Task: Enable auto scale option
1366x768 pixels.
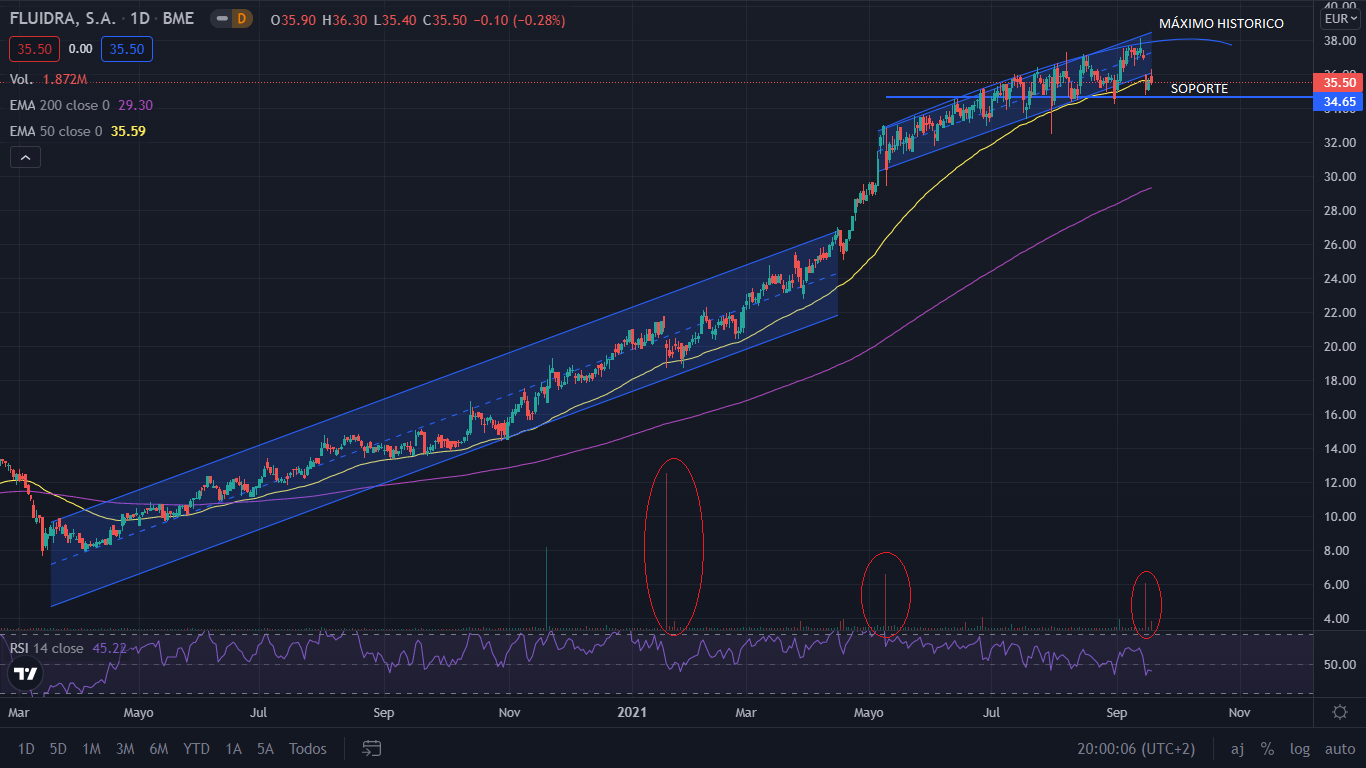Action: tap(1338, 748)
